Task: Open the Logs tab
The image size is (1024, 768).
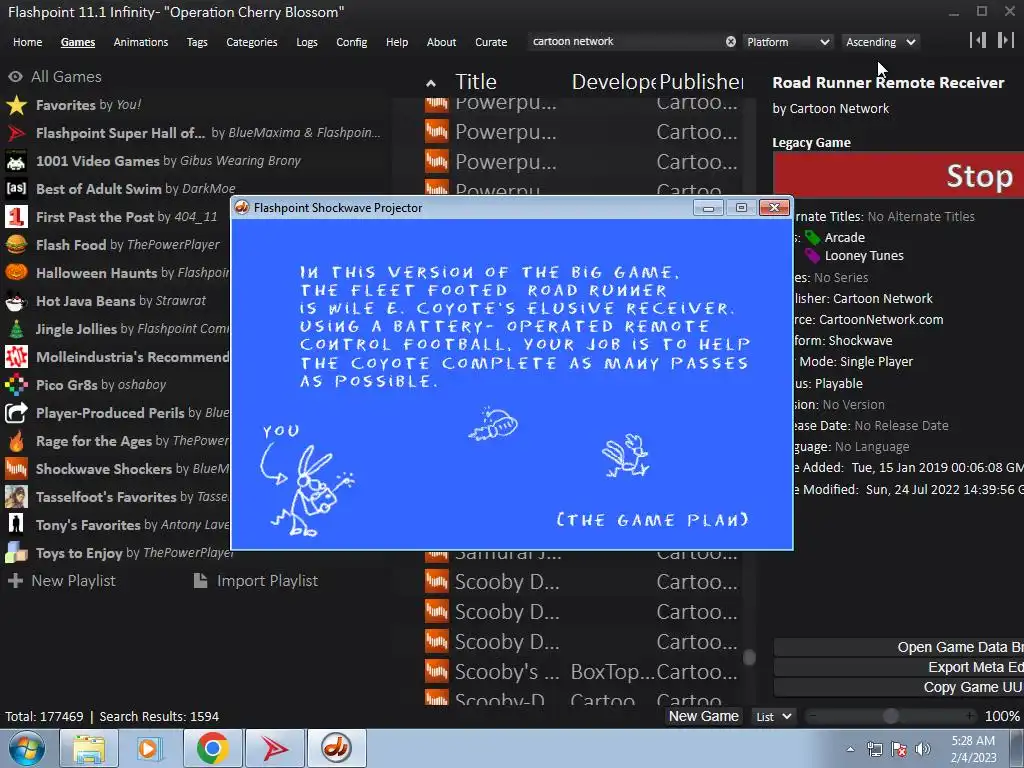Action: click(x=306, y=42)
